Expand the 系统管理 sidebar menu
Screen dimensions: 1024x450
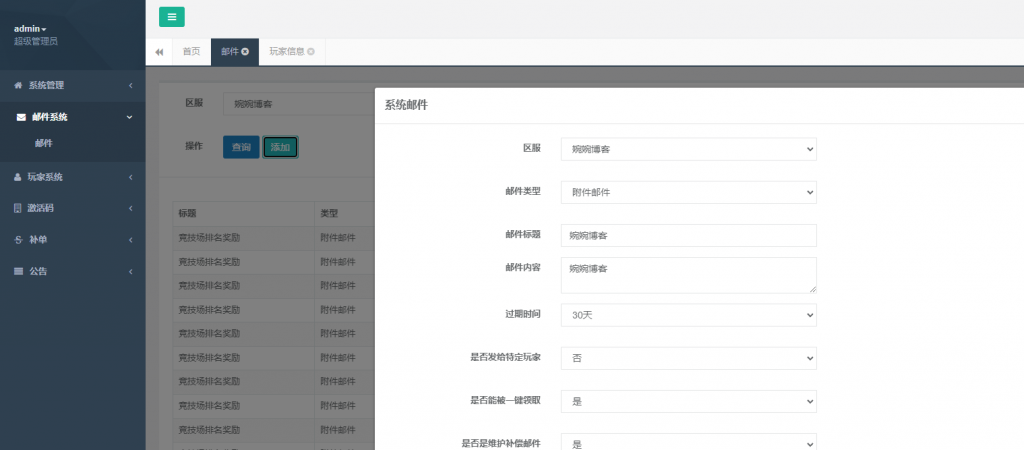tap(72, 85)
